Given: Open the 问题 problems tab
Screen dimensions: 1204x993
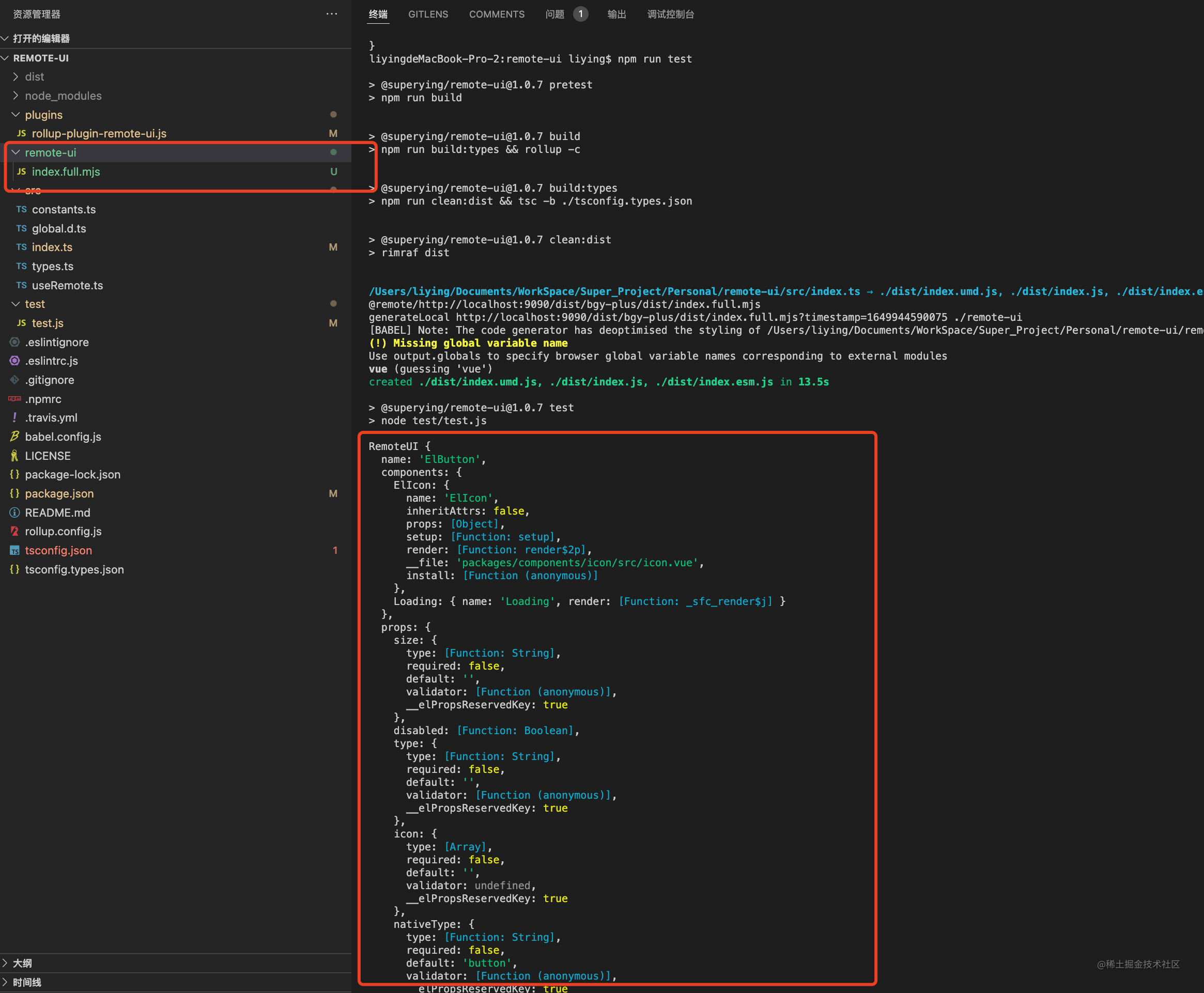Looking at the screenshot, I should click(x=554, y=14).
